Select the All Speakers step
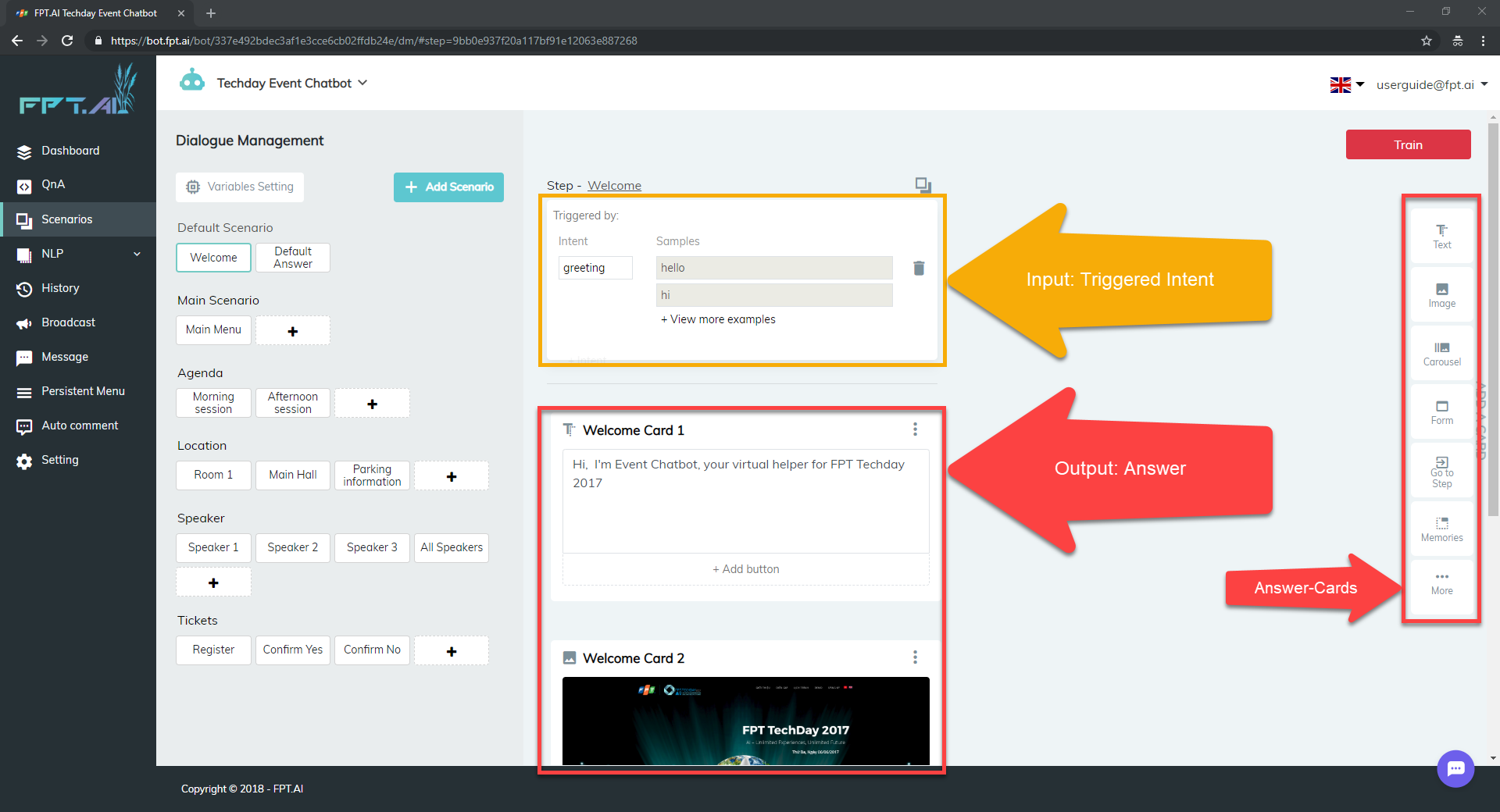 (452, 548)
